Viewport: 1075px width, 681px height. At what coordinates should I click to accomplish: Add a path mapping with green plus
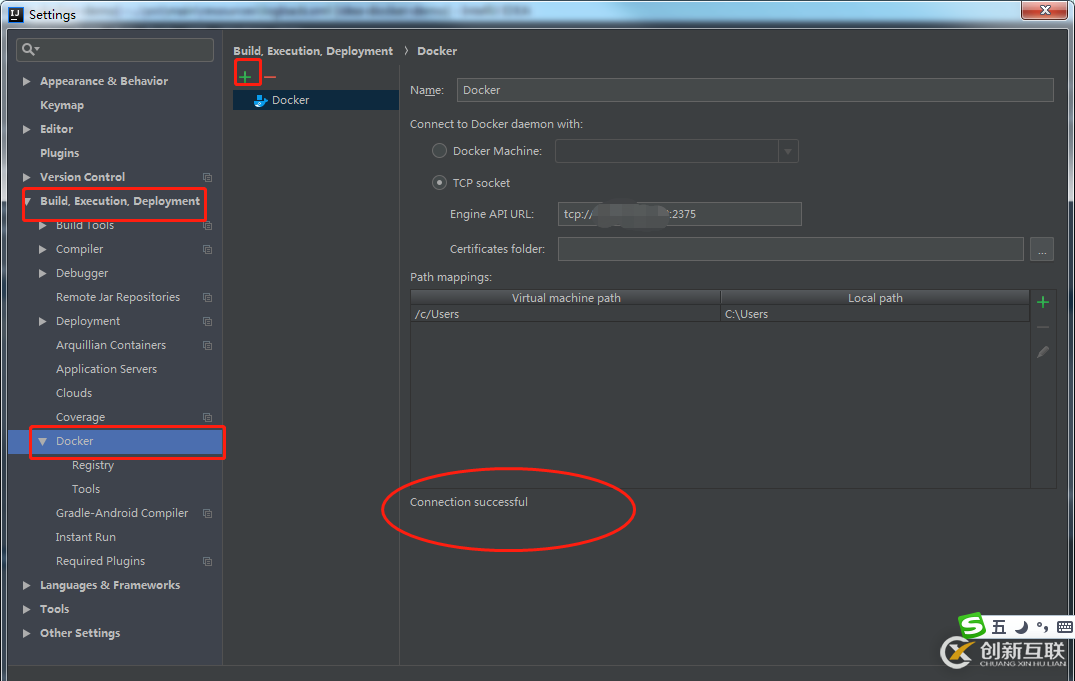point(1043,302)
